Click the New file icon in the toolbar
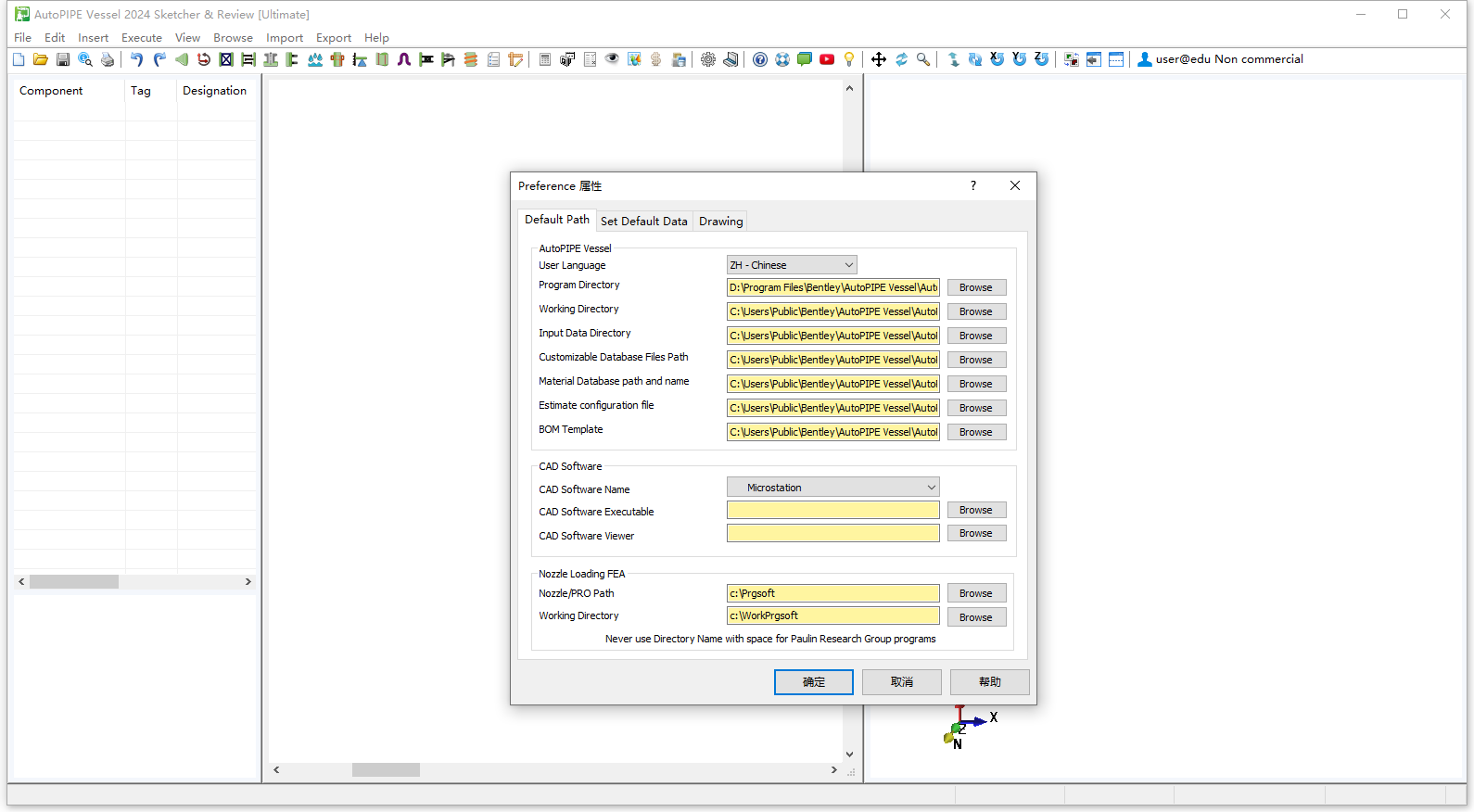The width and height of the screenshot is (1474, 812). 19,59
